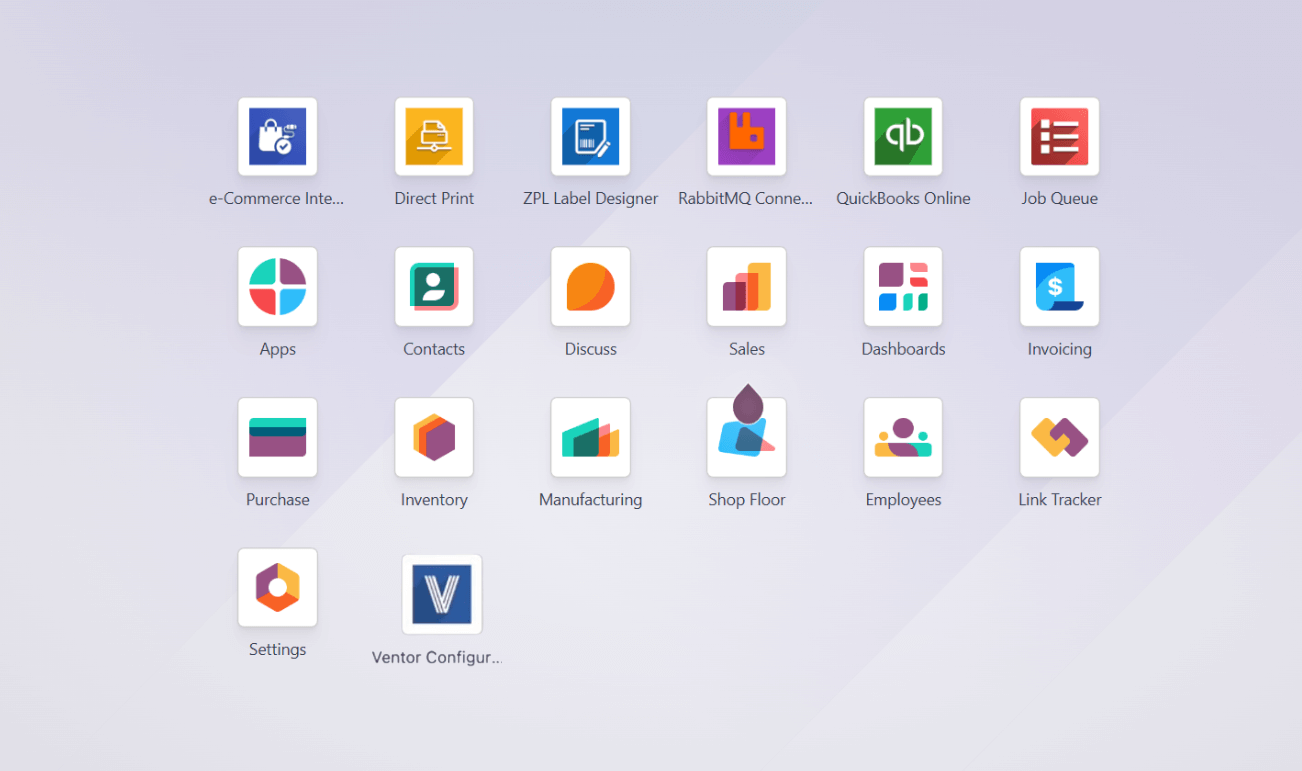Open the Purchase app icon

coord(277,437)
